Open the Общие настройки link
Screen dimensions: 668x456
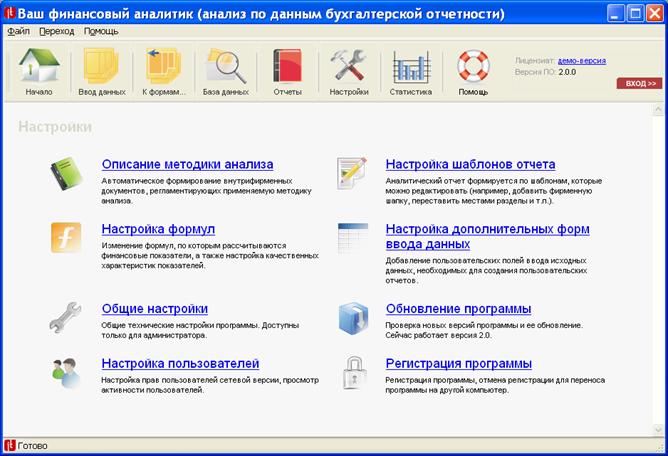(x=154, y=309)
